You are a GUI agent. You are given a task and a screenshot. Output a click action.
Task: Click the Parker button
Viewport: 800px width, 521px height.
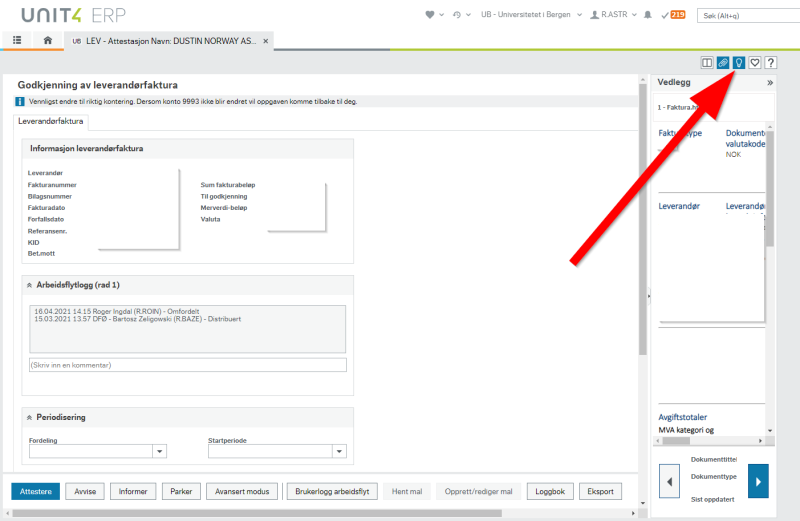pyautogui.click(x=181, y=491)
